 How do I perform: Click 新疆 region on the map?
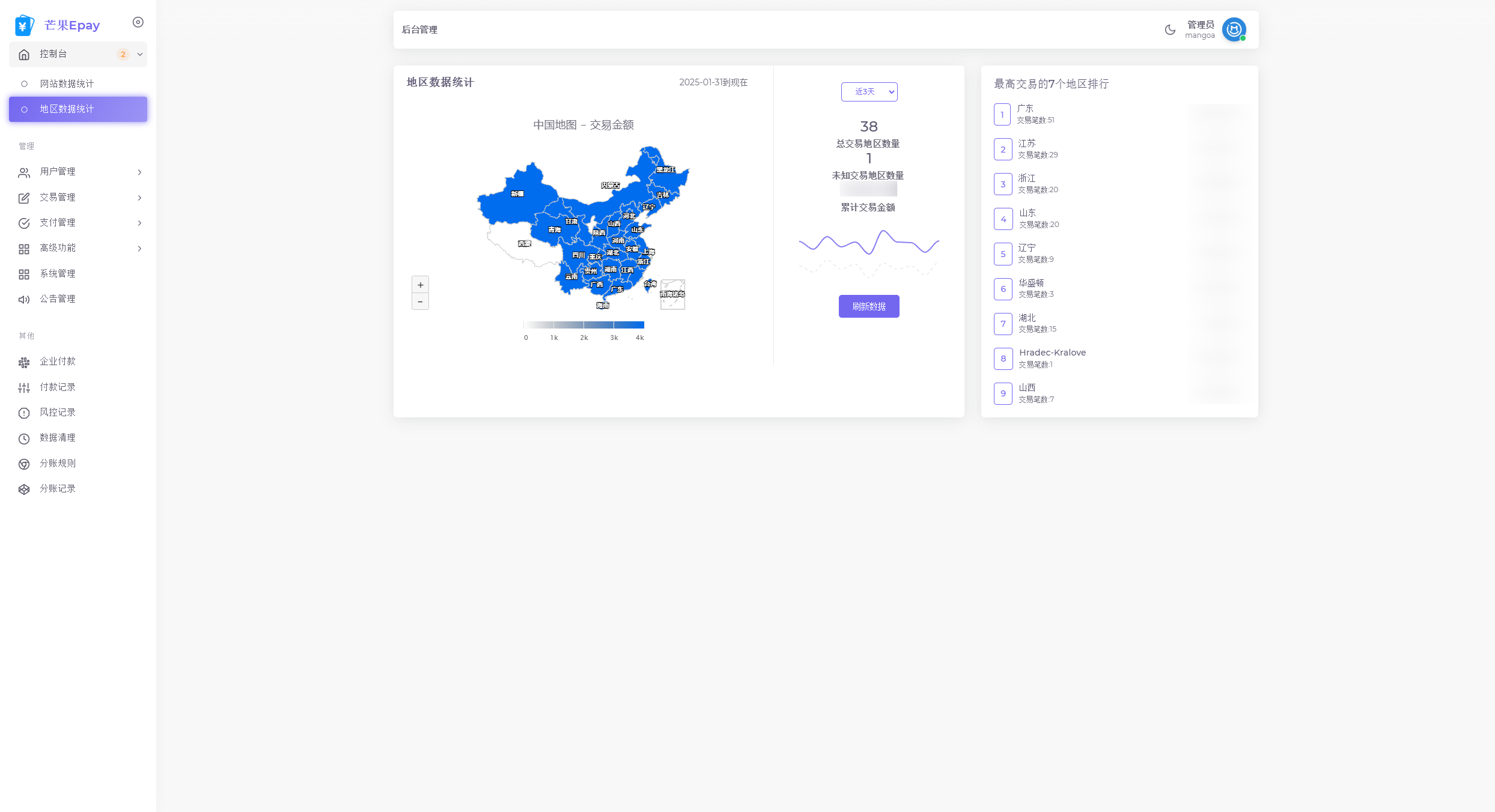[517, 194]
